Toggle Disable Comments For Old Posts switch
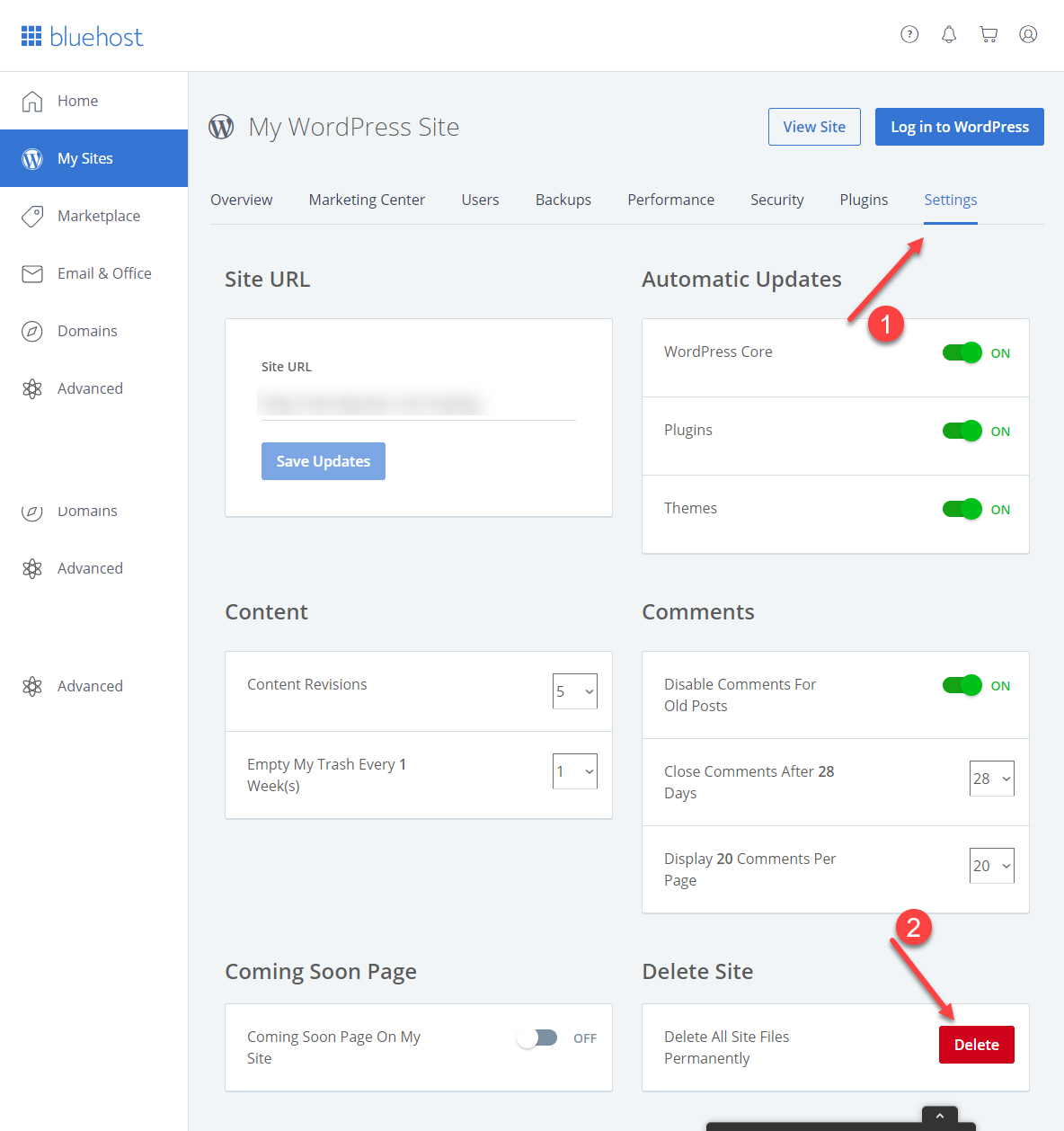 coord(962,685)
